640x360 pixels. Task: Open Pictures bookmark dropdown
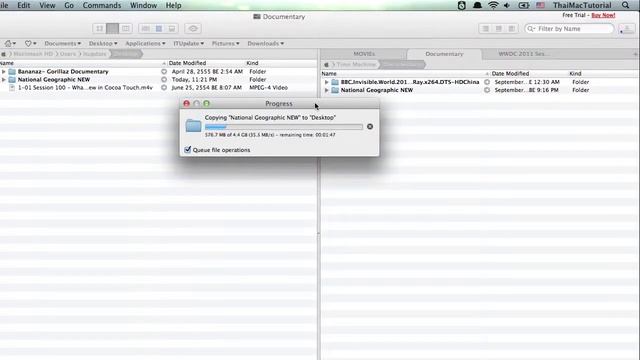225,43
